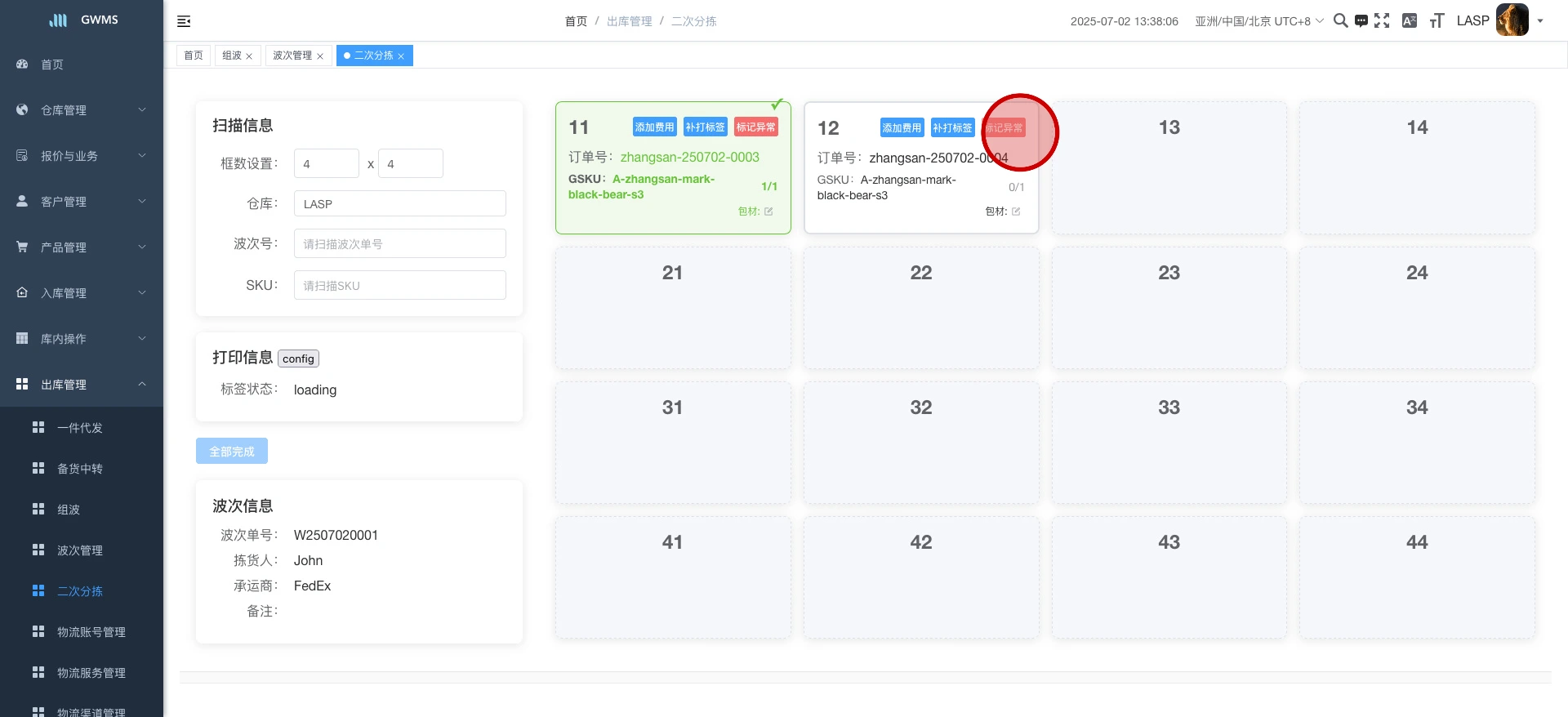
Task: Click 添加费用 button in slot 11
Action: [654, 127]
